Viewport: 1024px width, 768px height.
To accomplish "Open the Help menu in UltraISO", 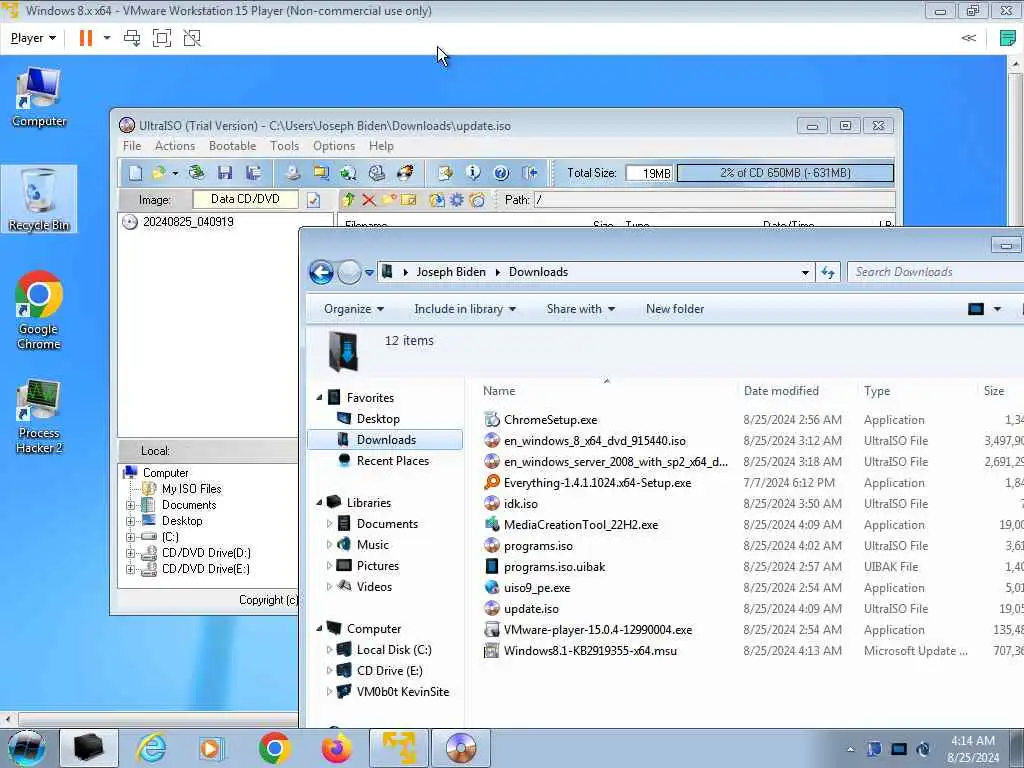I will (x=381, y=146).
